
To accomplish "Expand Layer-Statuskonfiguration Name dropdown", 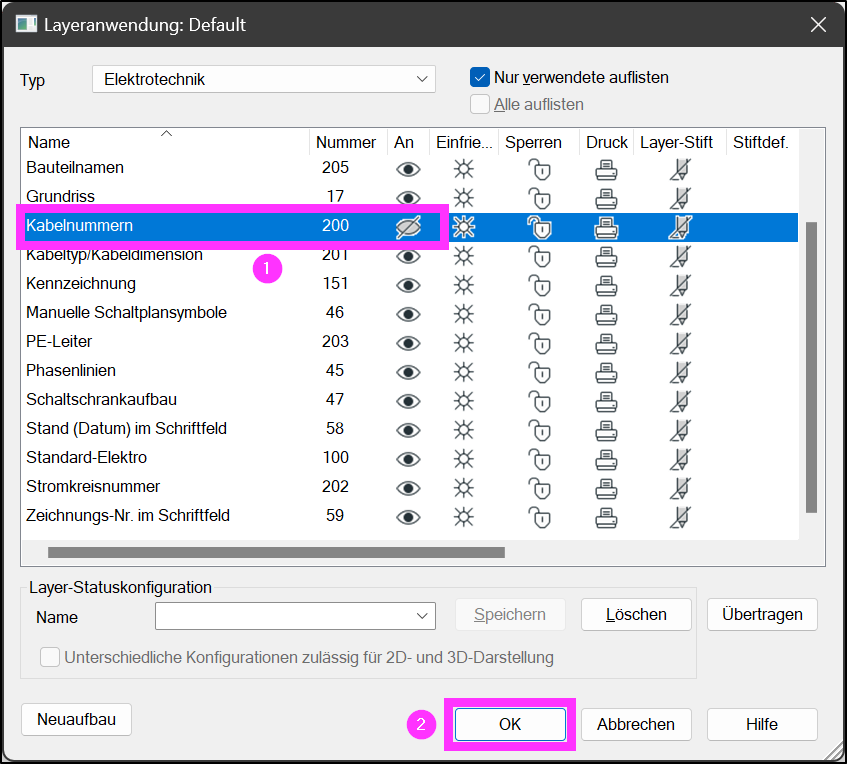I will click(295, 616).
